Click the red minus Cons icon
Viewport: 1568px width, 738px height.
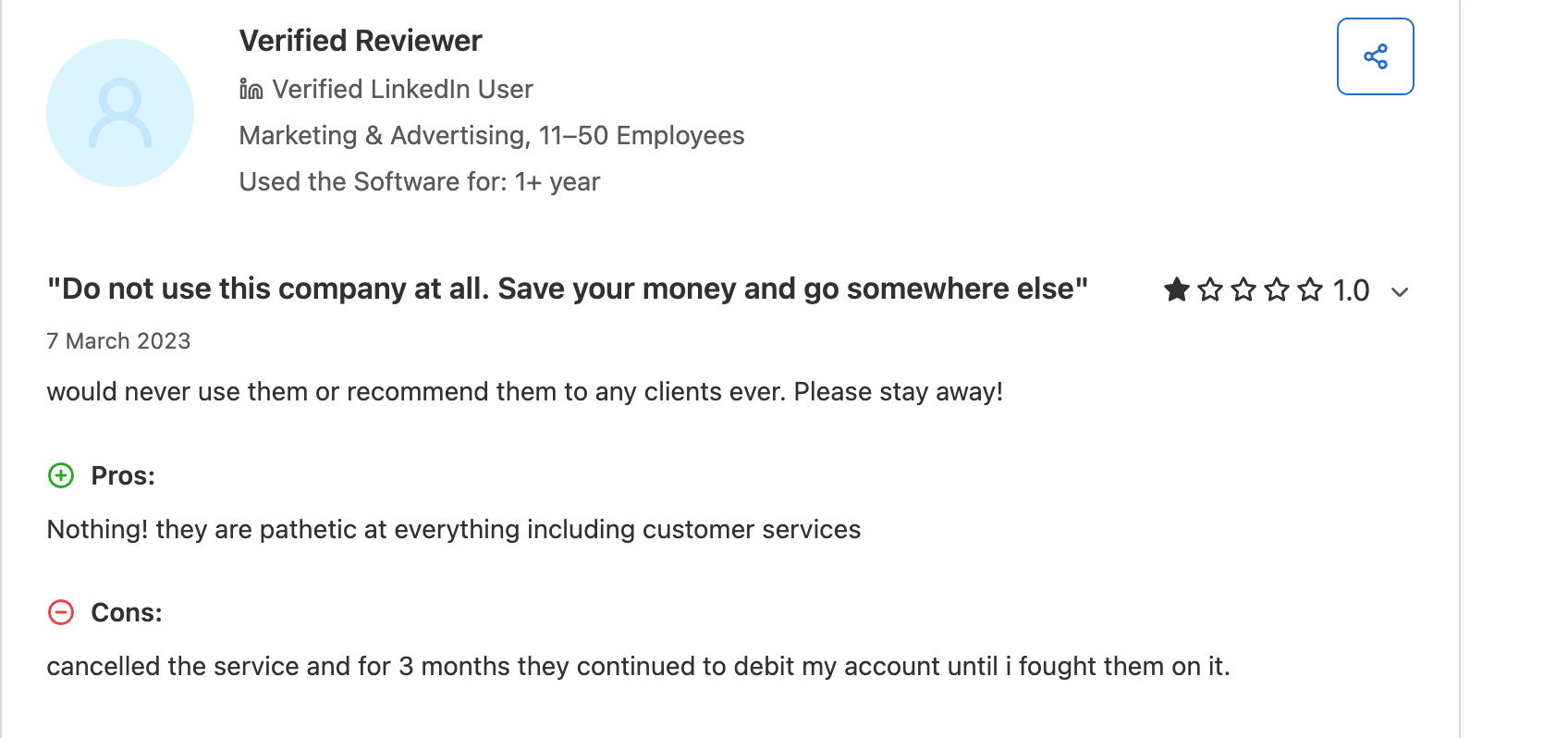[61, 612]
